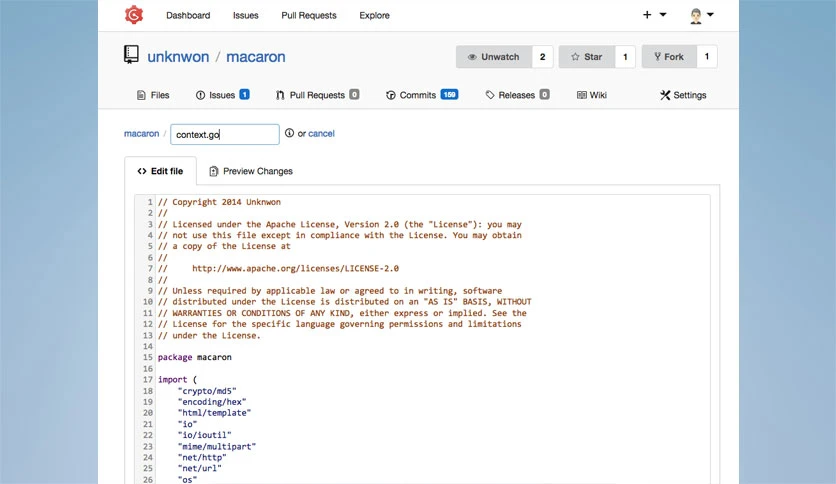Viewport: 836px width, 484px height.
Task: Switch to Preview Changes tab
Action: 251,171
